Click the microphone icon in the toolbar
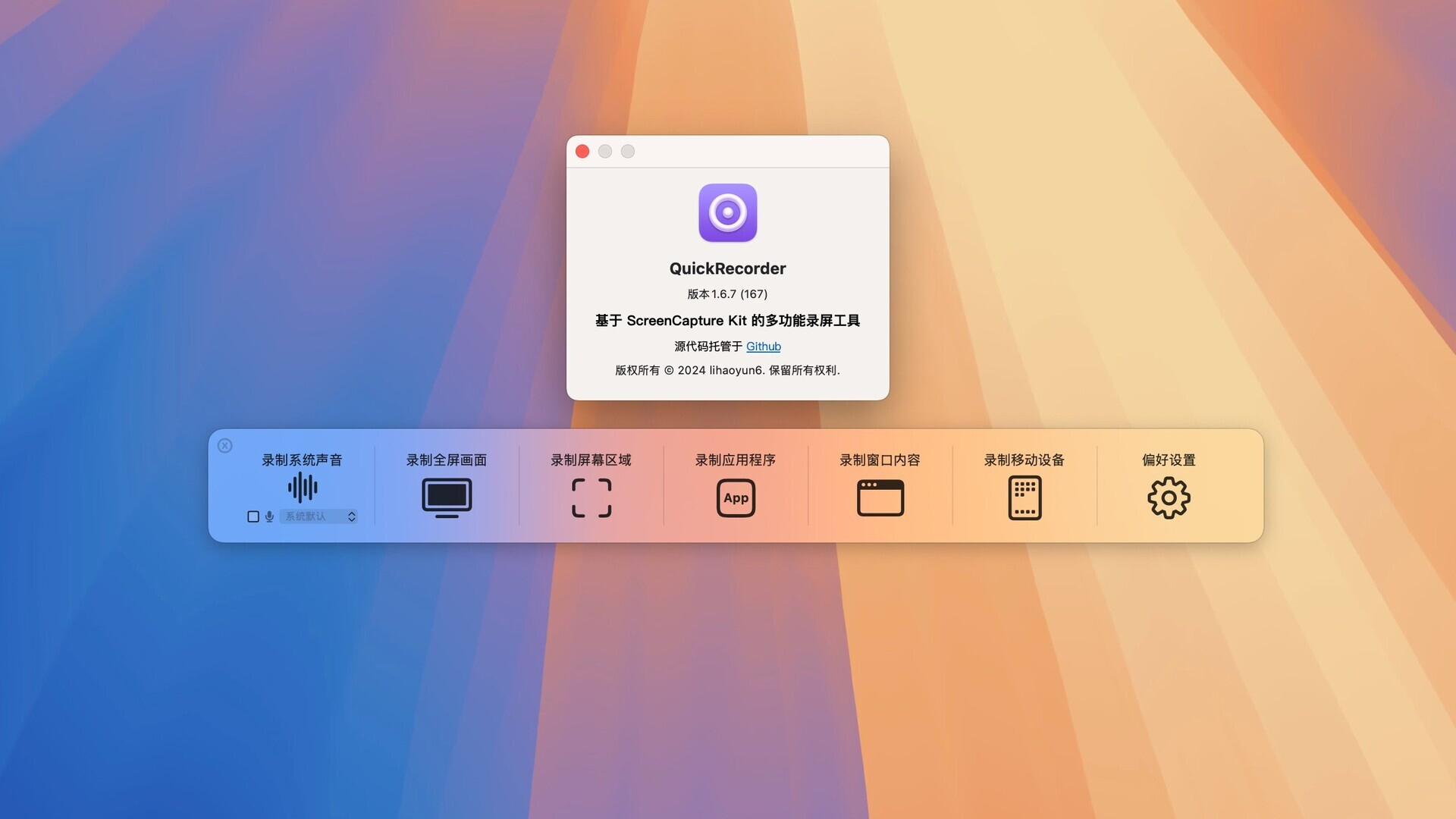 click(269, 516)
